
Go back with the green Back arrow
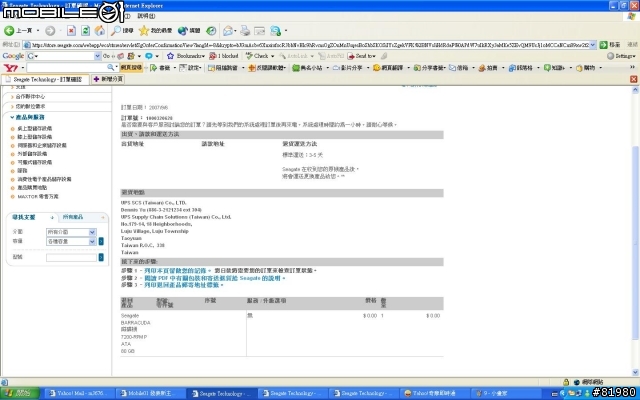(9, 31)
